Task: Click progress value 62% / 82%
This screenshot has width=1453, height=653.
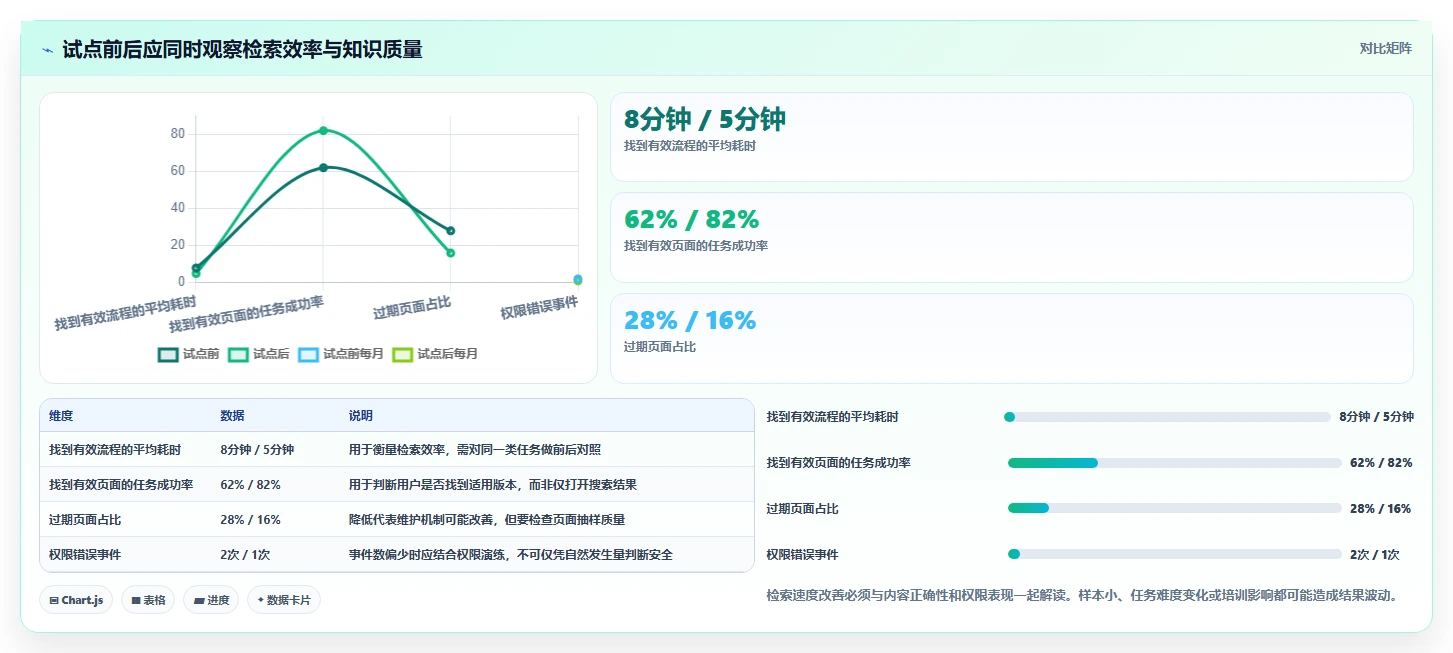Action: (x=1381, y=463)
